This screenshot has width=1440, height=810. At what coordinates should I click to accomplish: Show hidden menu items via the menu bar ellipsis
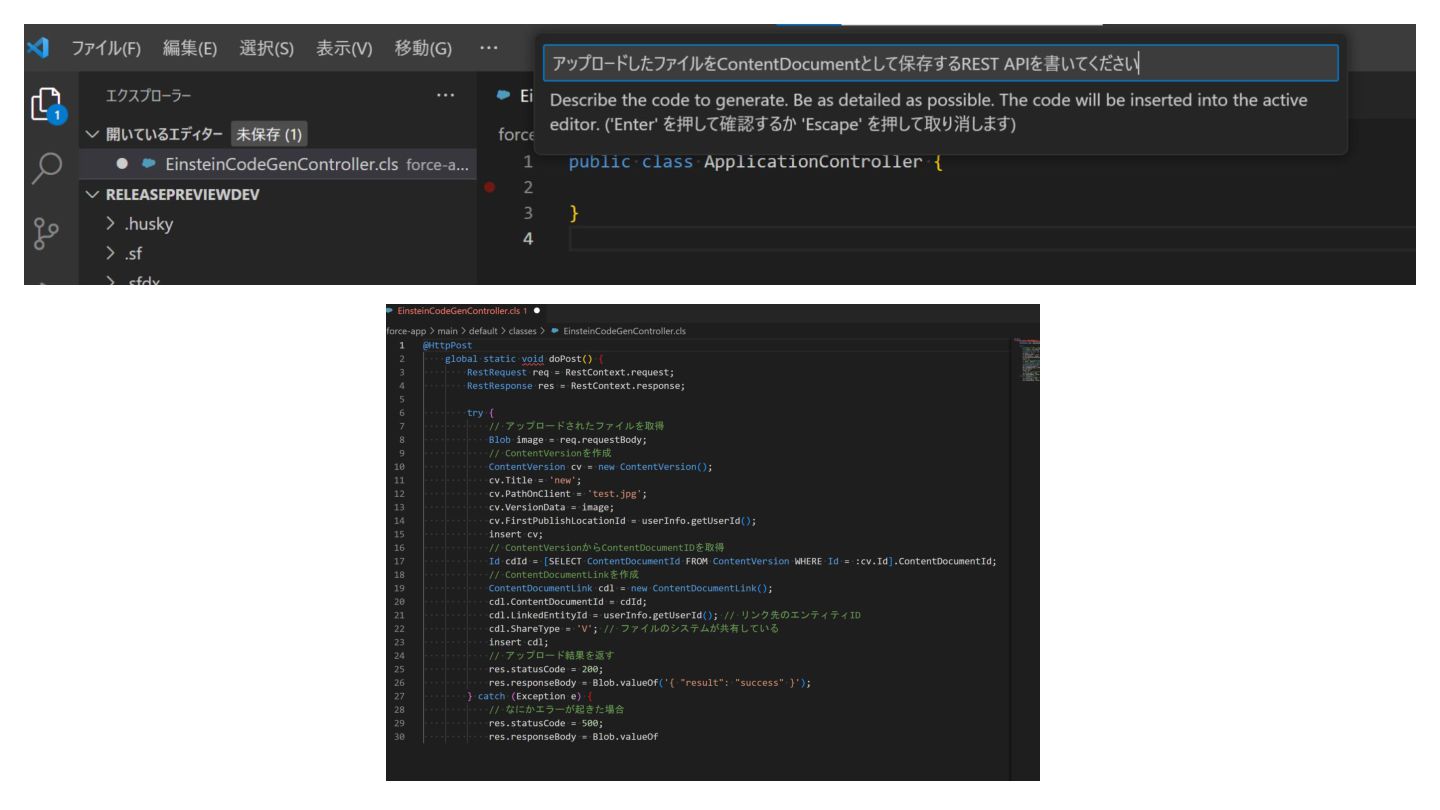tap(487, 47)
